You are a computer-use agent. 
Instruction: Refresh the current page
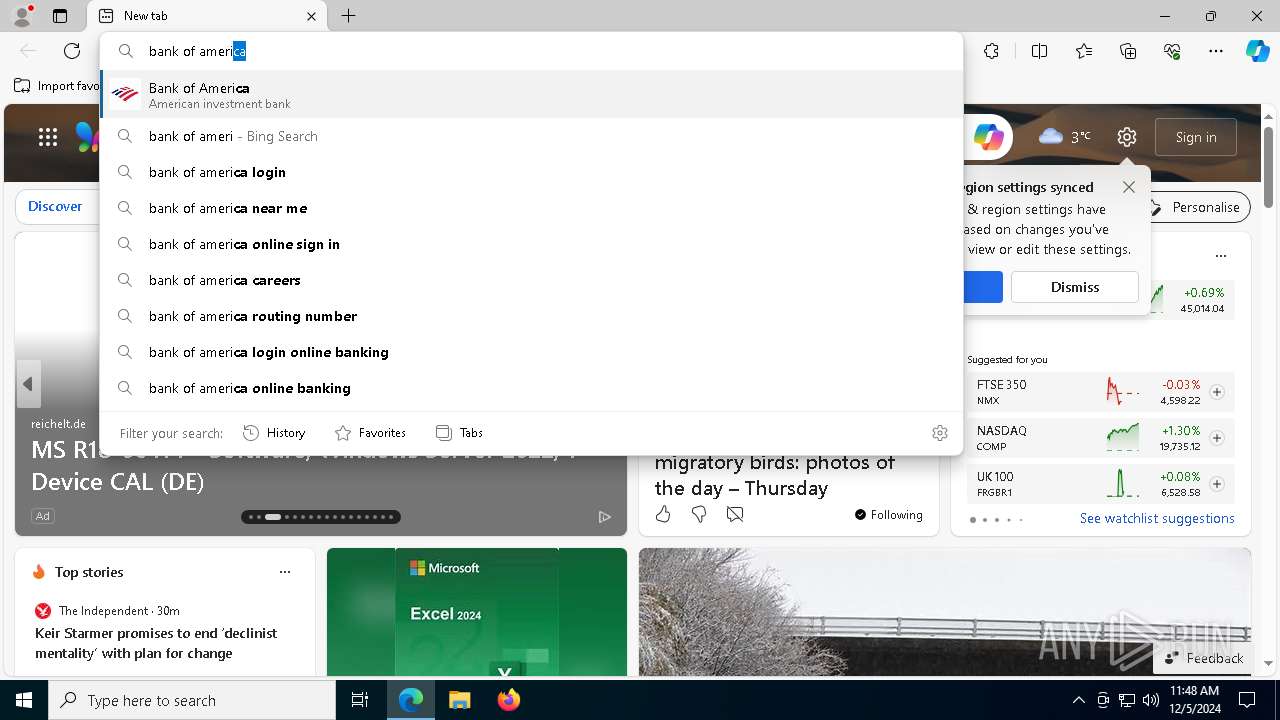72,51
